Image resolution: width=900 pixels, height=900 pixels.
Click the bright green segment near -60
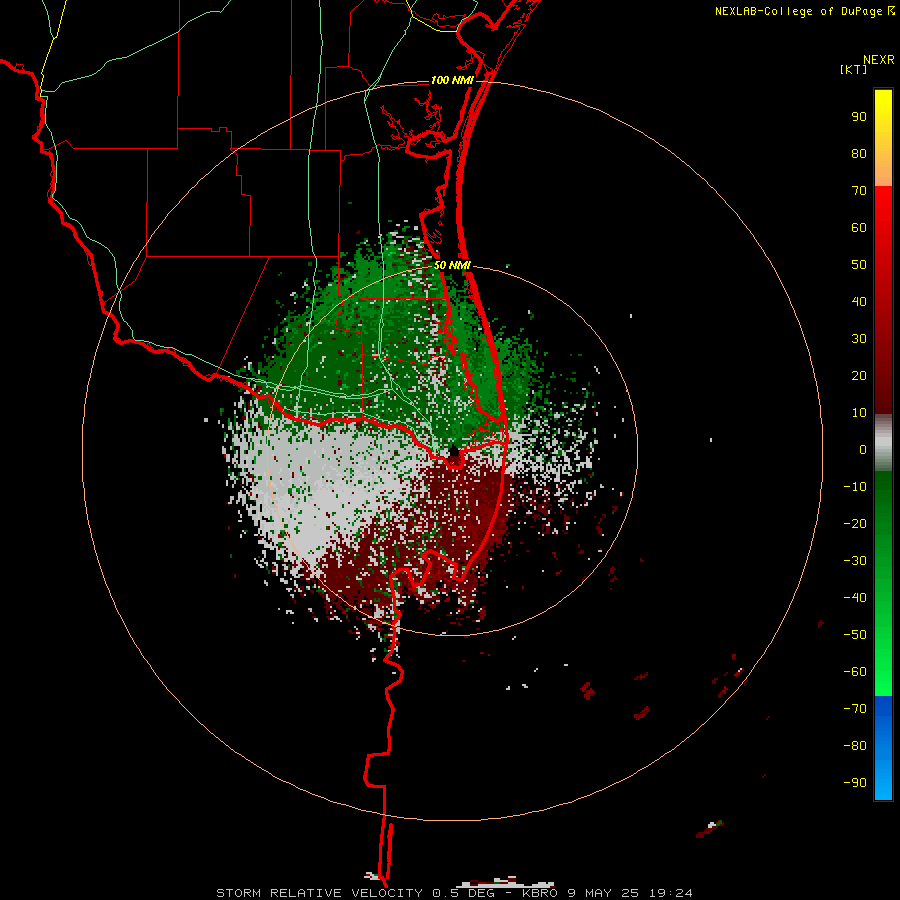pos(883,672)
